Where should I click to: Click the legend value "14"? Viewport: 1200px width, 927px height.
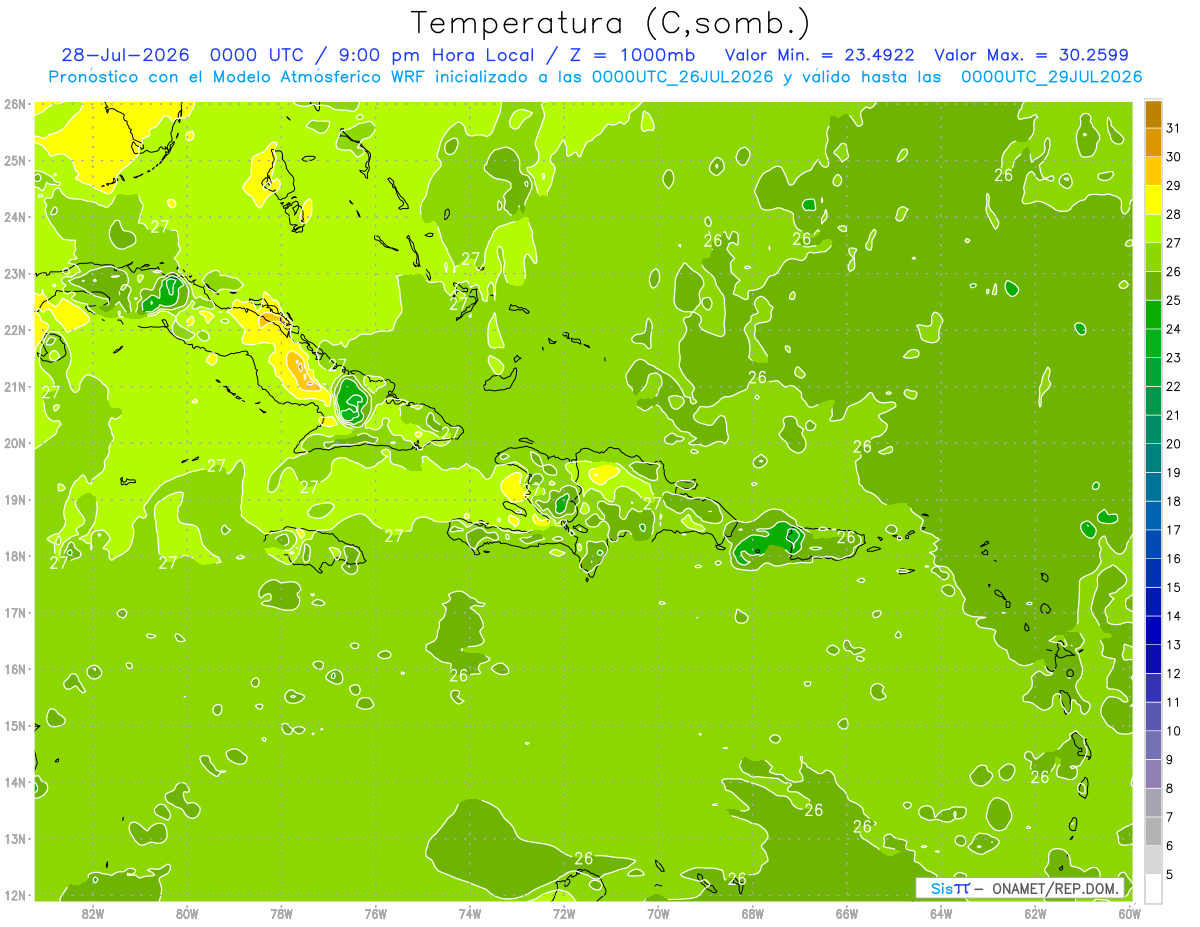point(1174,616)
